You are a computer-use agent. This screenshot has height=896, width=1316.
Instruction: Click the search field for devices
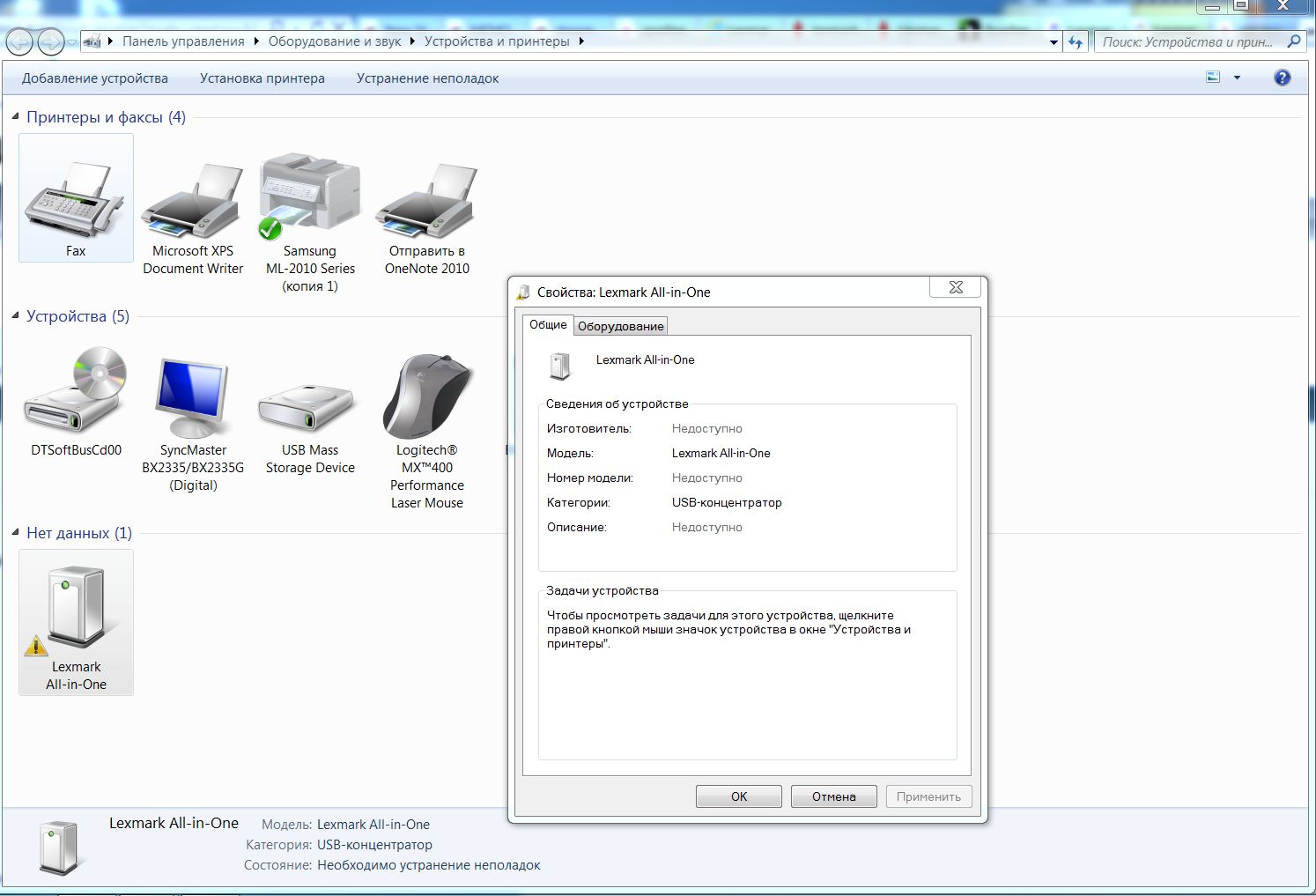tap(1187, 41)
